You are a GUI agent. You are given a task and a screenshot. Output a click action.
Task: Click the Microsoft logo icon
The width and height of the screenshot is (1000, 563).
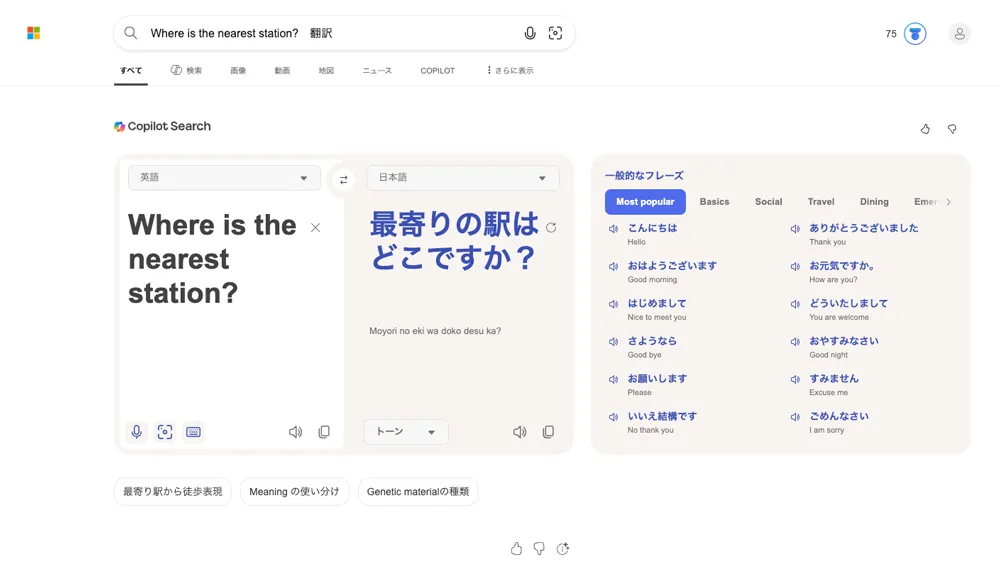[x=34, y=33]
